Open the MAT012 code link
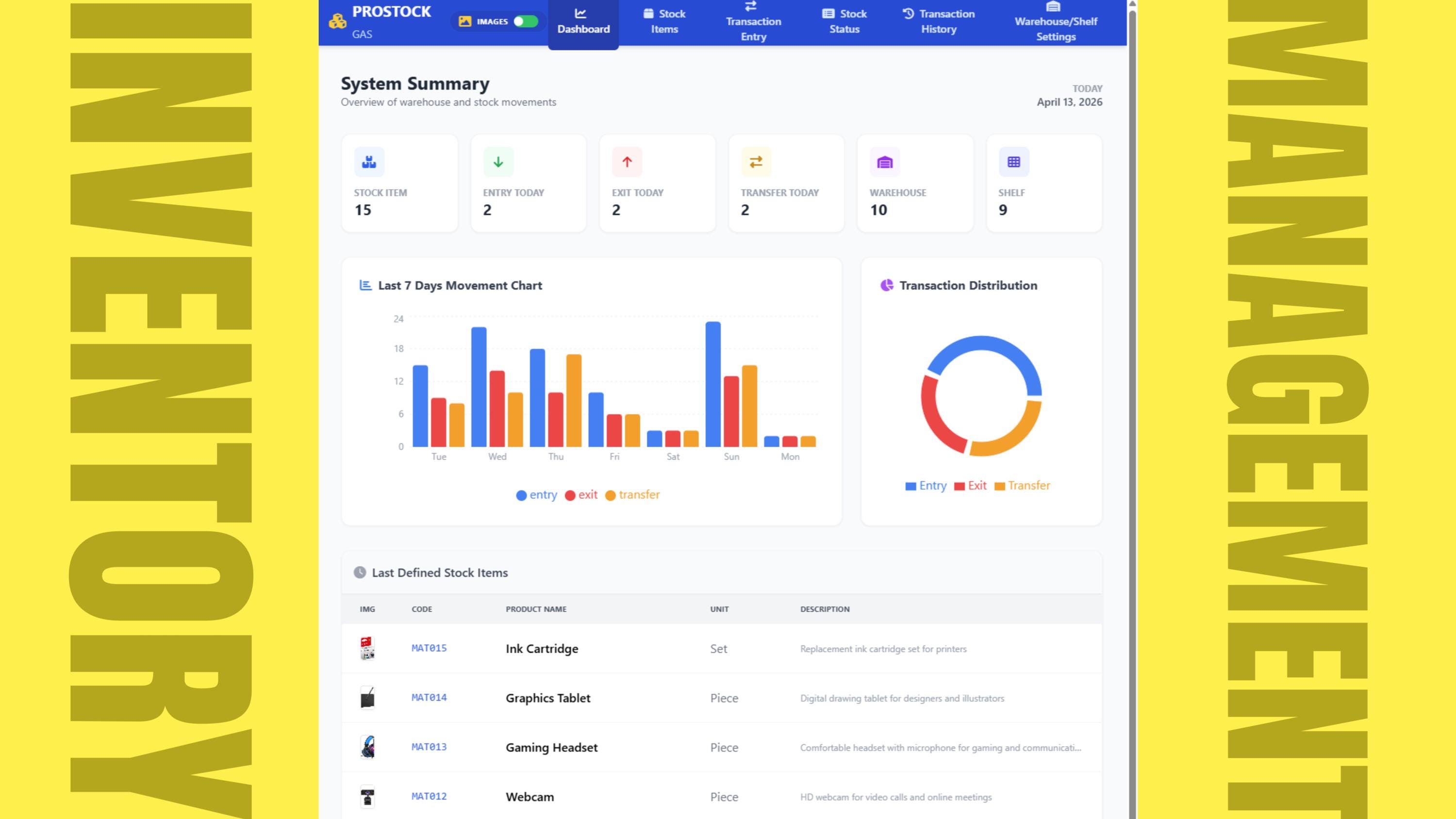This screenshot has width=1456, height=819. [429, 796]
